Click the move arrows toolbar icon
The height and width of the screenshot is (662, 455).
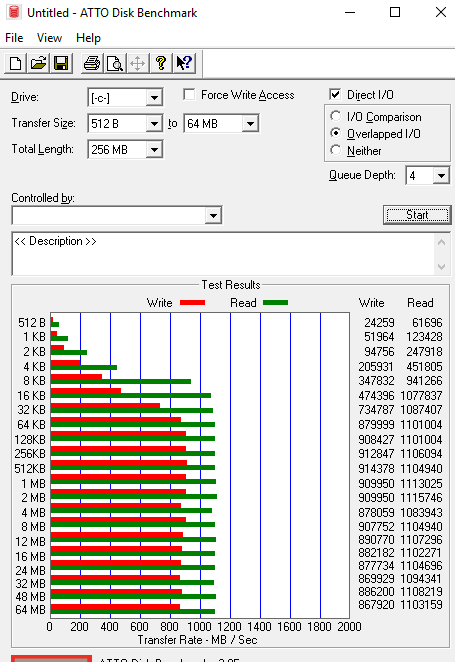tap(137, 64)
